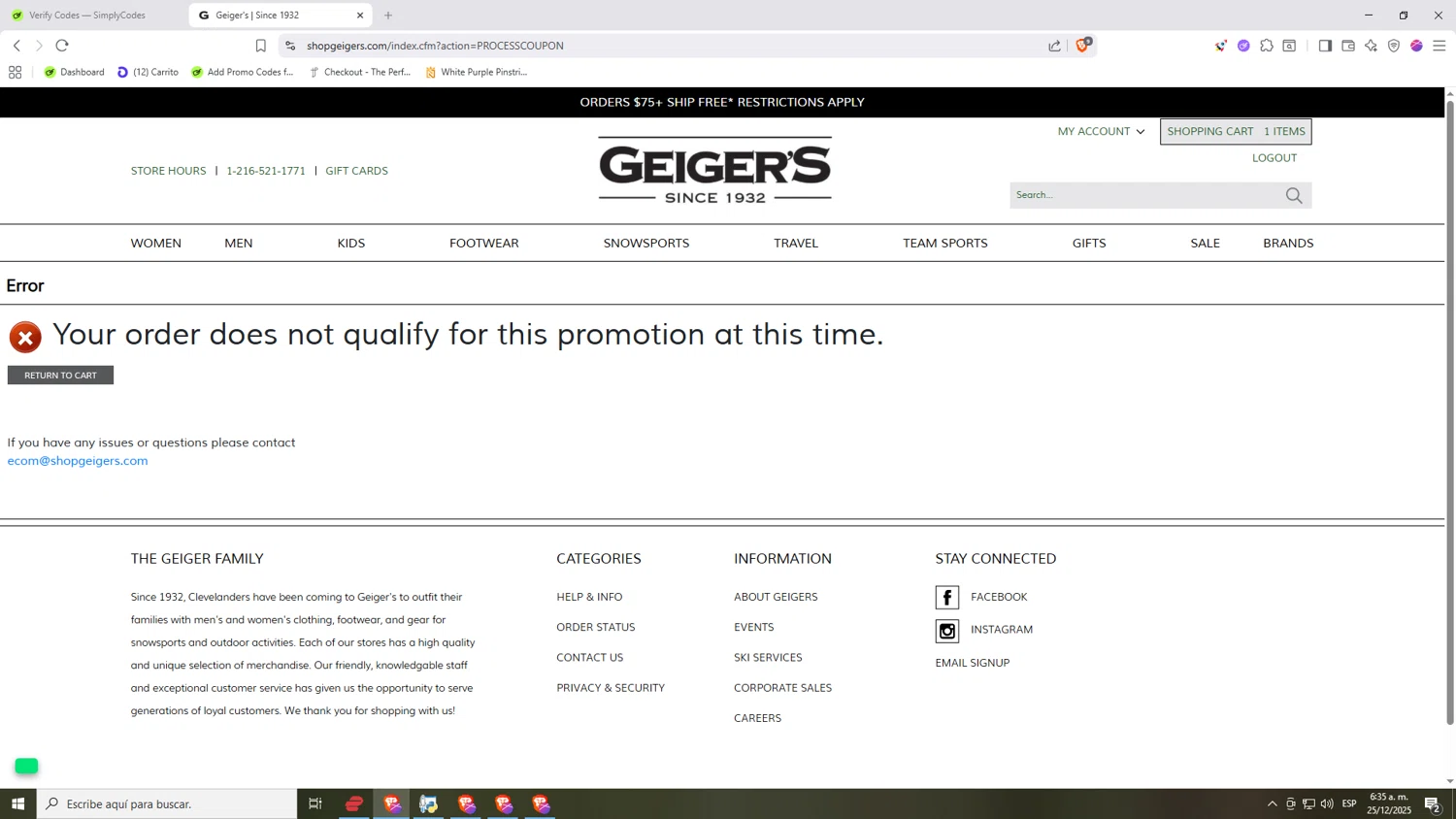Viewport: 1456px width, 819px height.
Task: Open the green chat widget
Action: pos(26,767)
